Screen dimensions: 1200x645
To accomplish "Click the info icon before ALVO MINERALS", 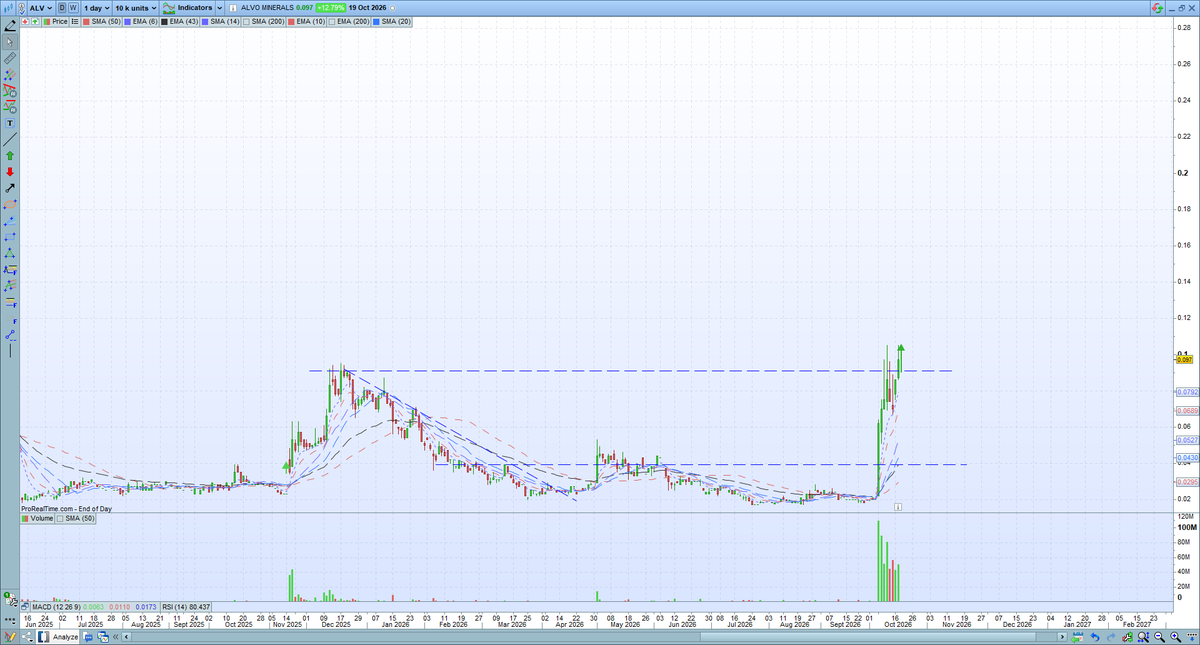I will (x=233, y=8).
